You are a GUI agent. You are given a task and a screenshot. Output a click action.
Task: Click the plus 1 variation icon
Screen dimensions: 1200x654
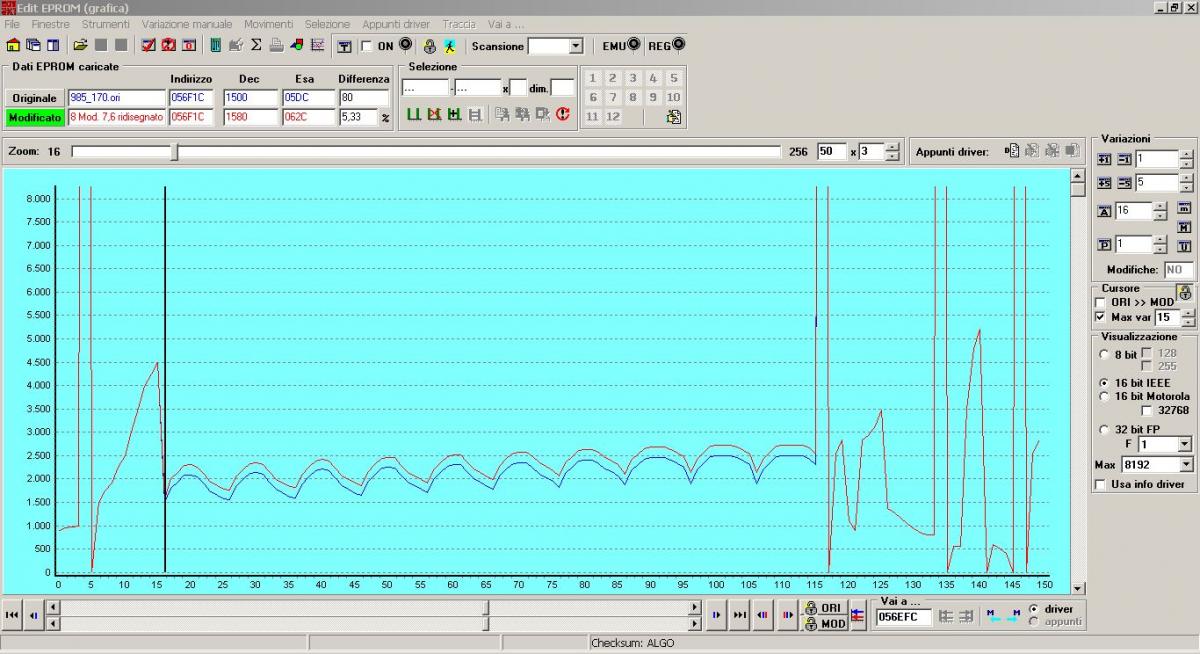pyautogui.click(x=1104, y=159)
